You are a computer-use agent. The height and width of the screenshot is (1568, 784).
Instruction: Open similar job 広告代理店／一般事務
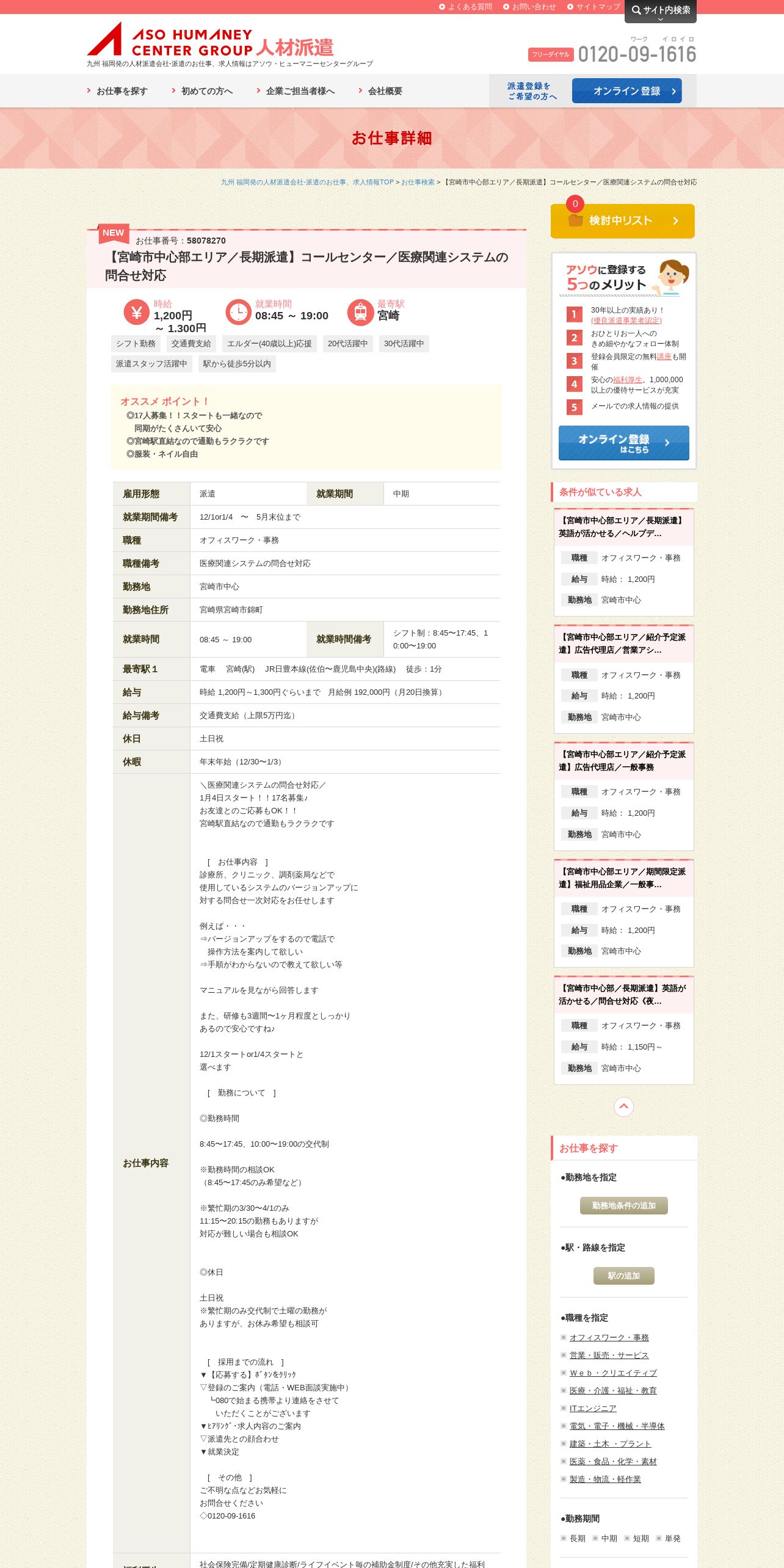click(623, 761)
